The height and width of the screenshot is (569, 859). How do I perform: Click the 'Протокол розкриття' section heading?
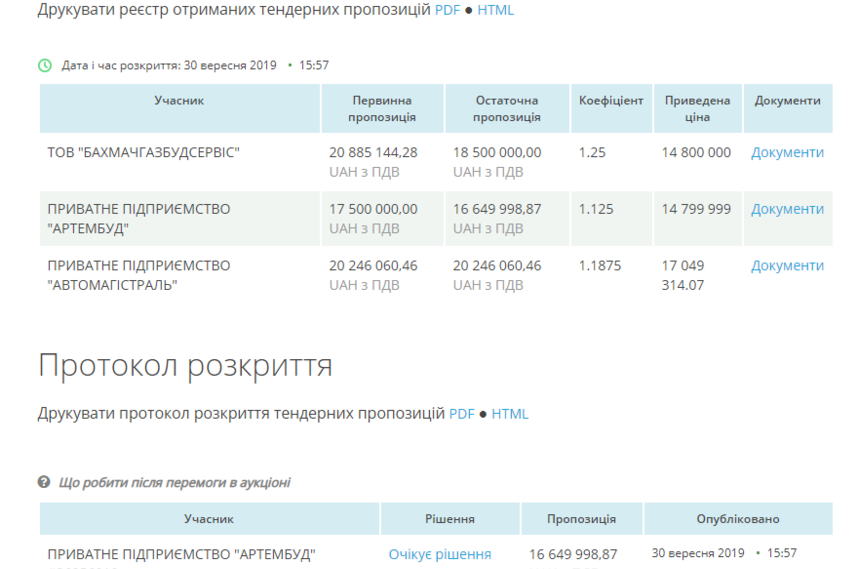[185, 366]
